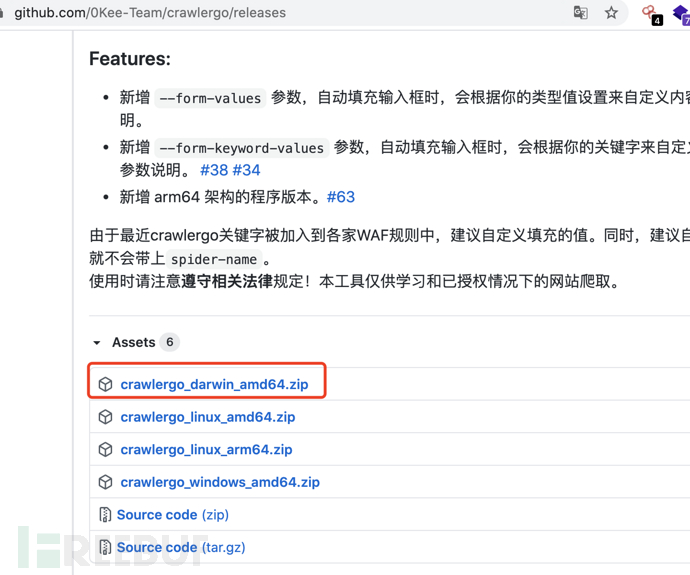Click package icon beside crawlergo_linux_arm64.zip
The image size is (690, 575).
point(106,450)
